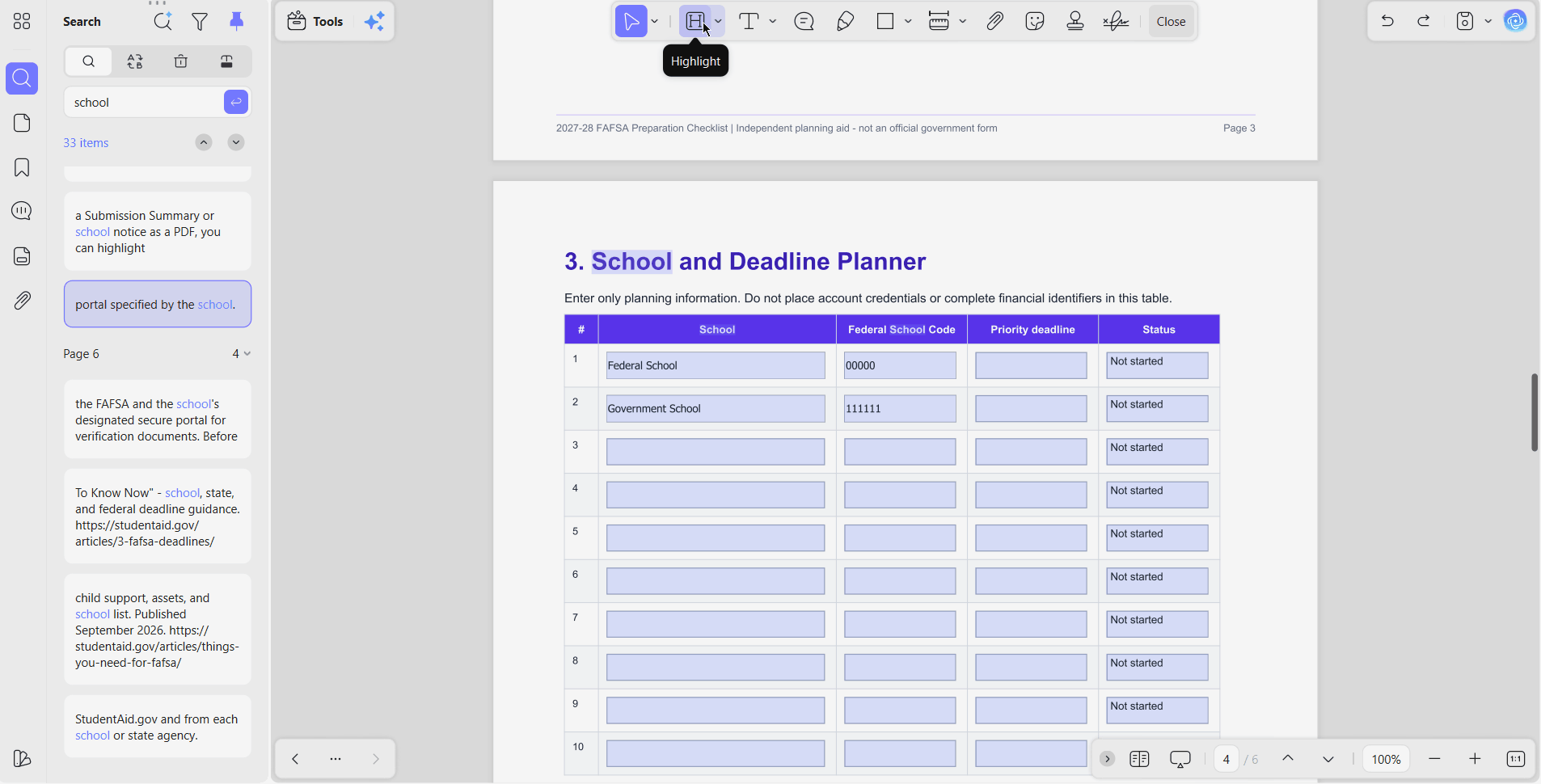This screenshot has width=1541, height=784.
Task: Select the attach file tool
Action: [994, 22]
